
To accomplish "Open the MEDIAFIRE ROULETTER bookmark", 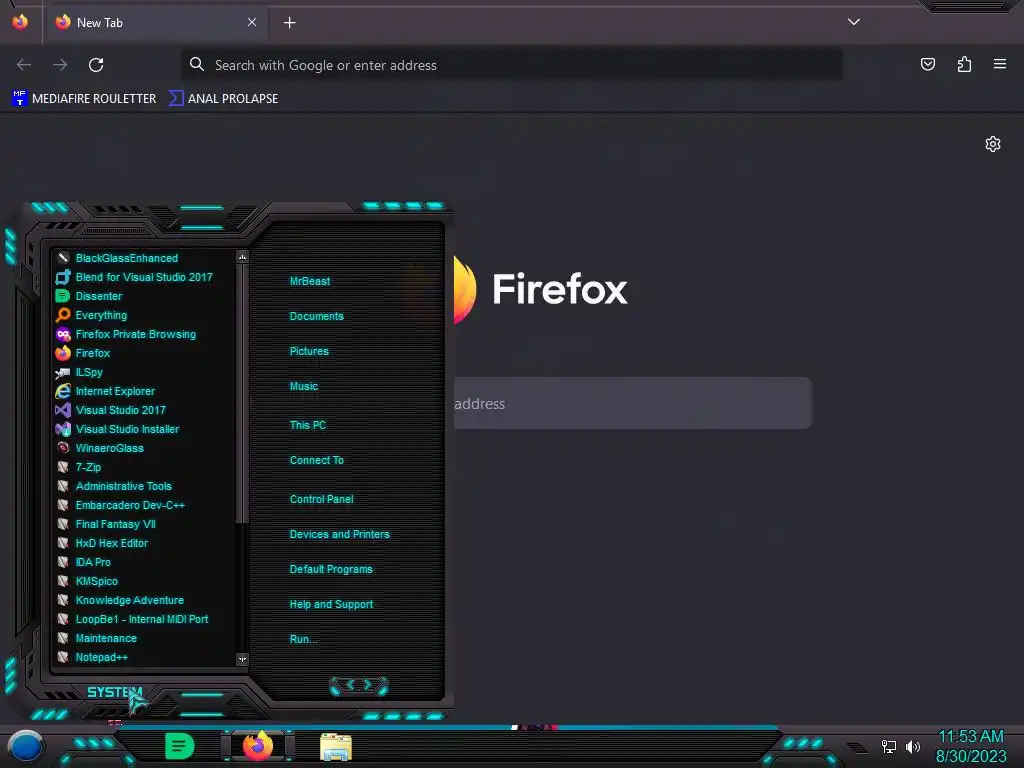I will [85, 99].
